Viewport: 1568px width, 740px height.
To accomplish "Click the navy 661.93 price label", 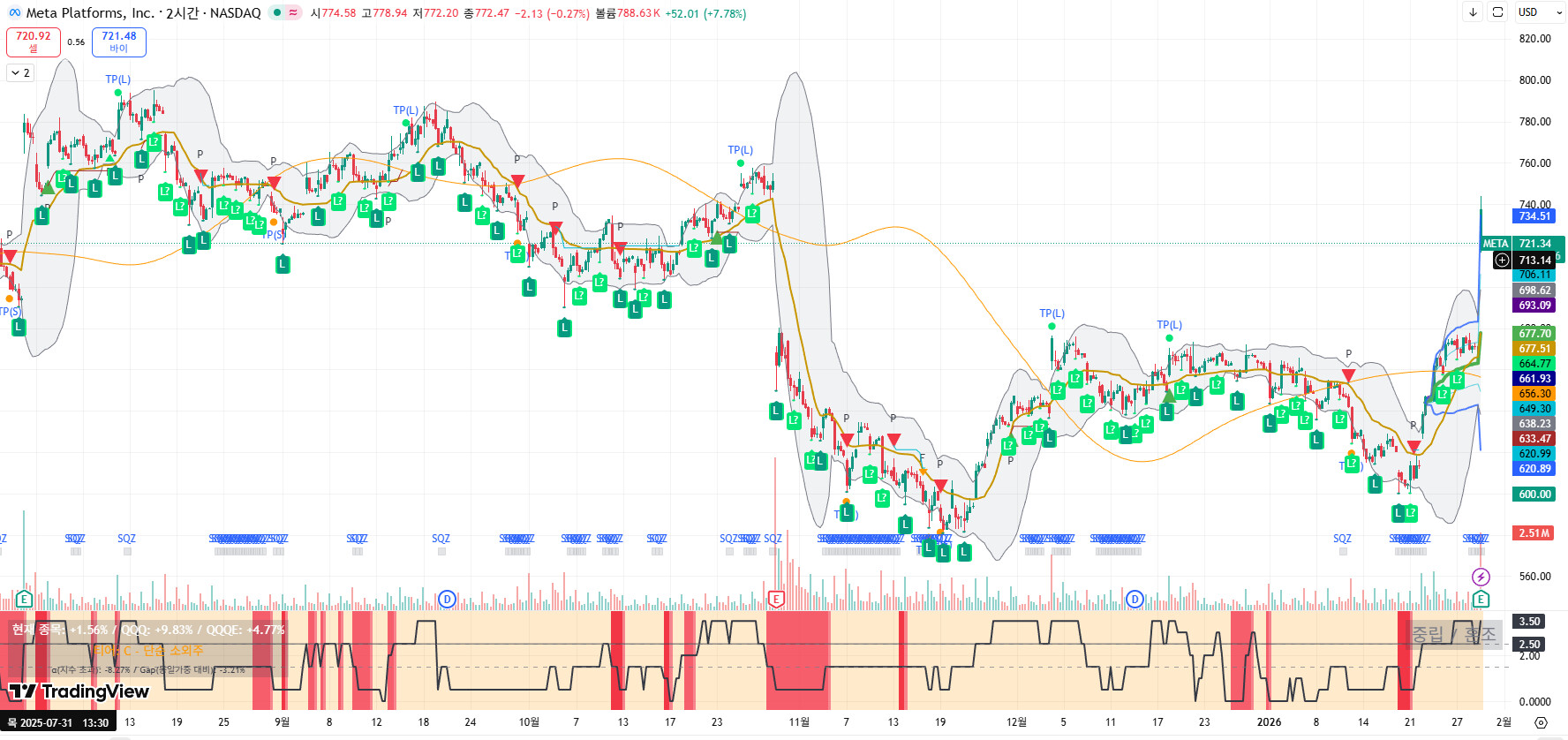I will click(x=1534, y=379).
